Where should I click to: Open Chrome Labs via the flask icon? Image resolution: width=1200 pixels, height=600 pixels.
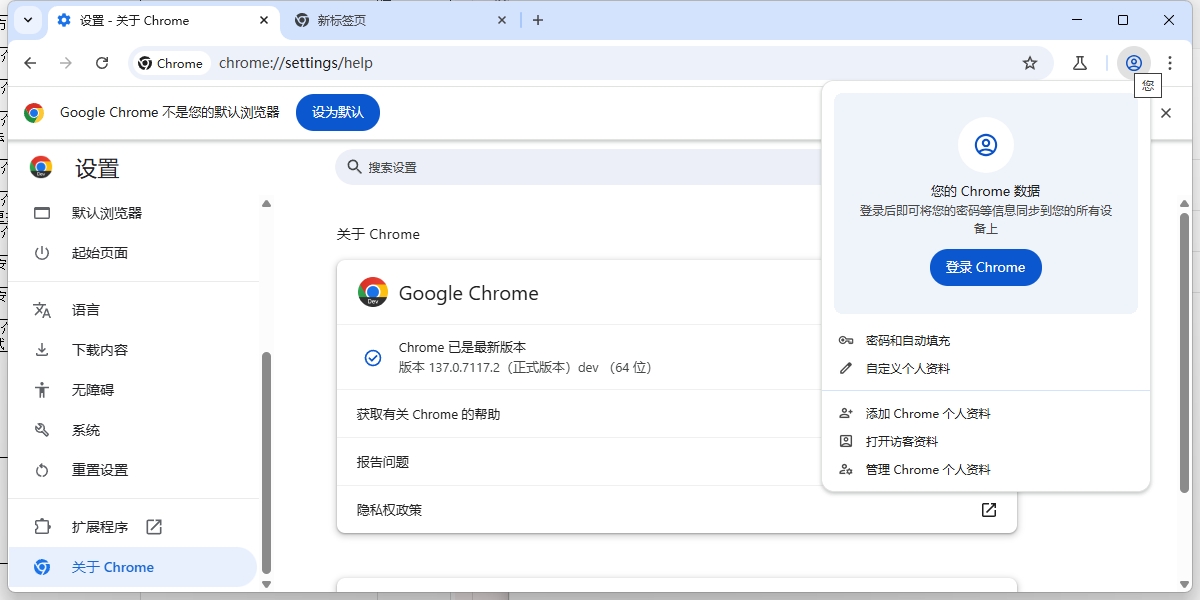click(x=1080, y=62)
